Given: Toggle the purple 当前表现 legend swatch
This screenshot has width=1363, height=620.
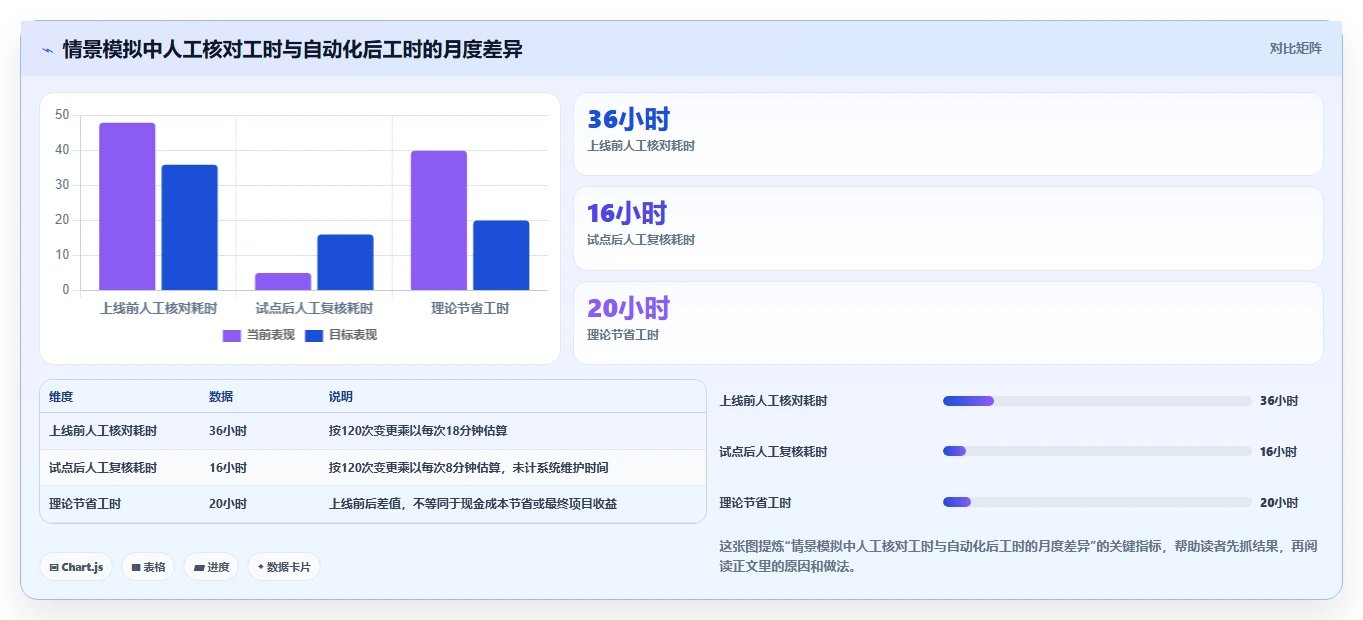Looking at the screenshot, I should tap(232, 335).
